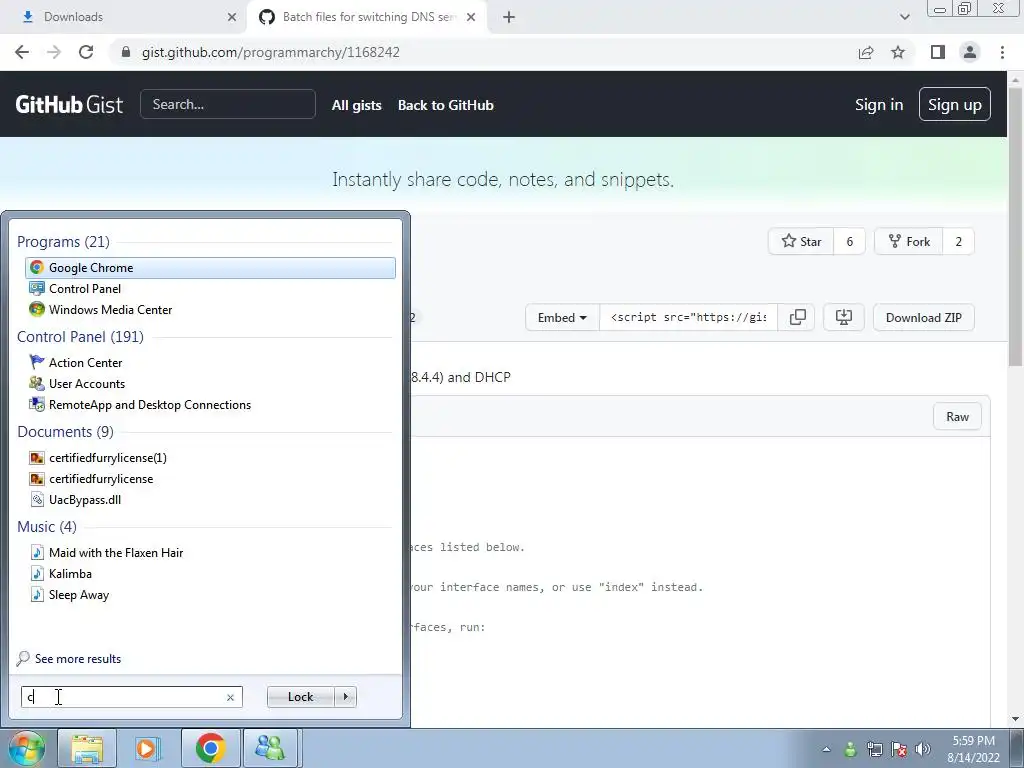Reload the current page
This screenshot has width=1024, height=768.
pos(86,52)
